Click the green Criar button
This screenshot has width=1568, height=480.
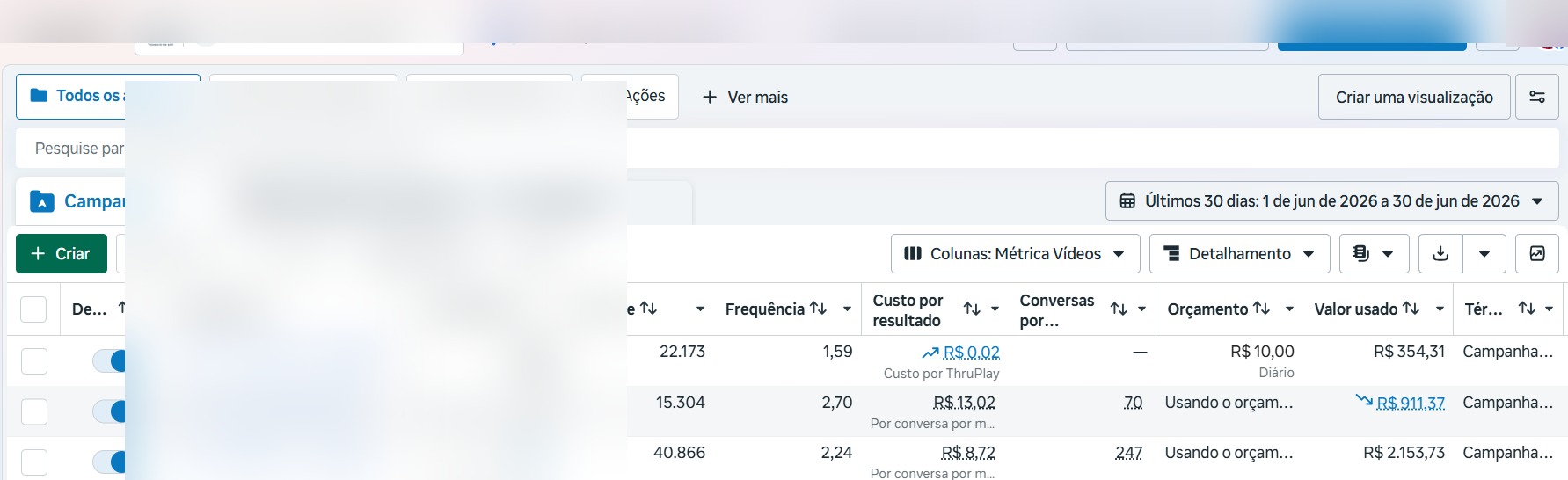tap(62, 253)
